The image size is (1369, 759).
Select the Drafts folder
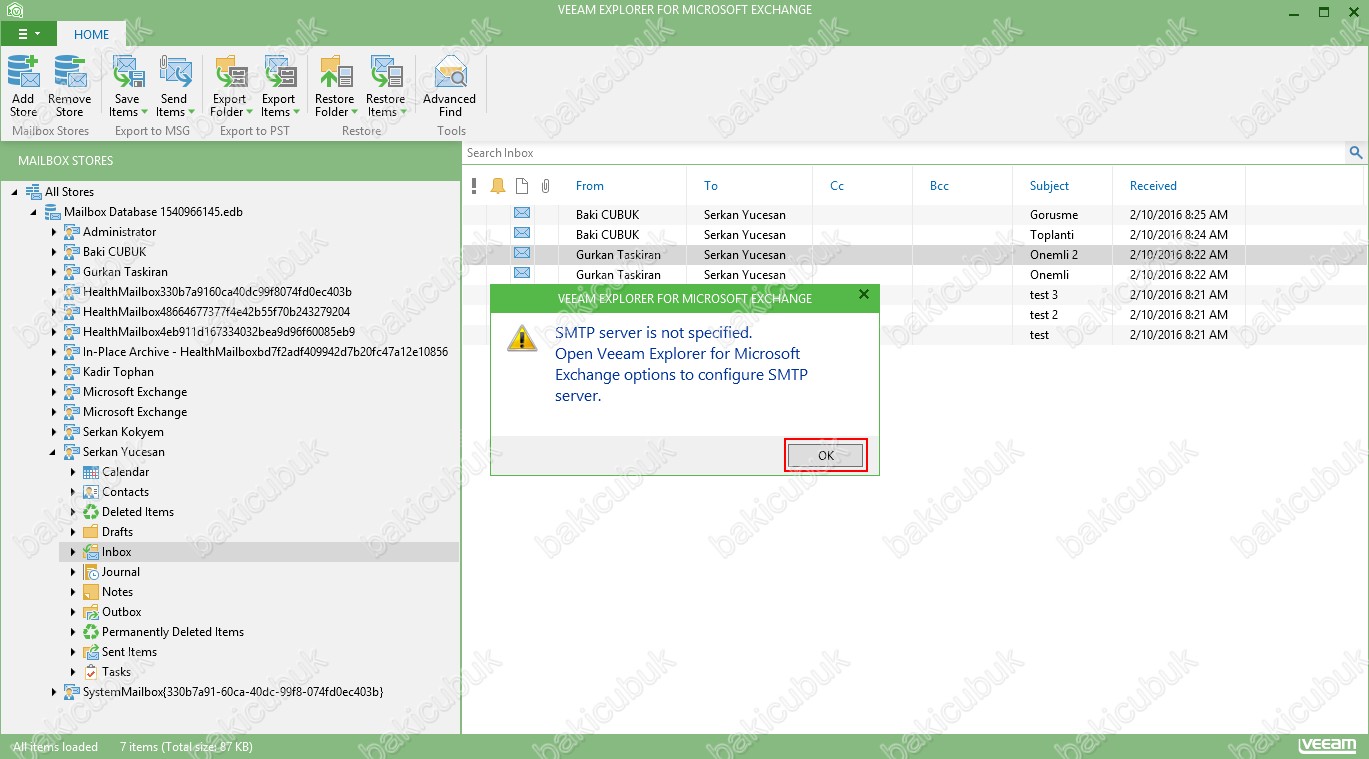(x=117, y=532)
